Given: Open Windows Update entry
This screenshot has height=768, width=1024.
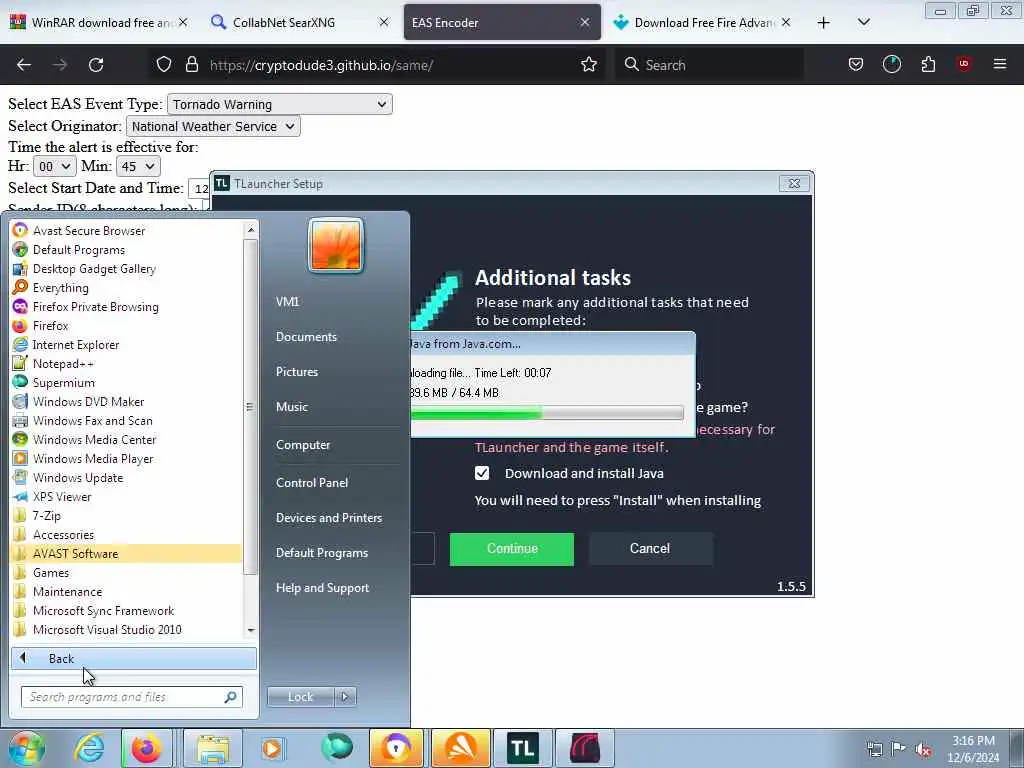Looking at the screenshot, I should [x=78, y=477].
